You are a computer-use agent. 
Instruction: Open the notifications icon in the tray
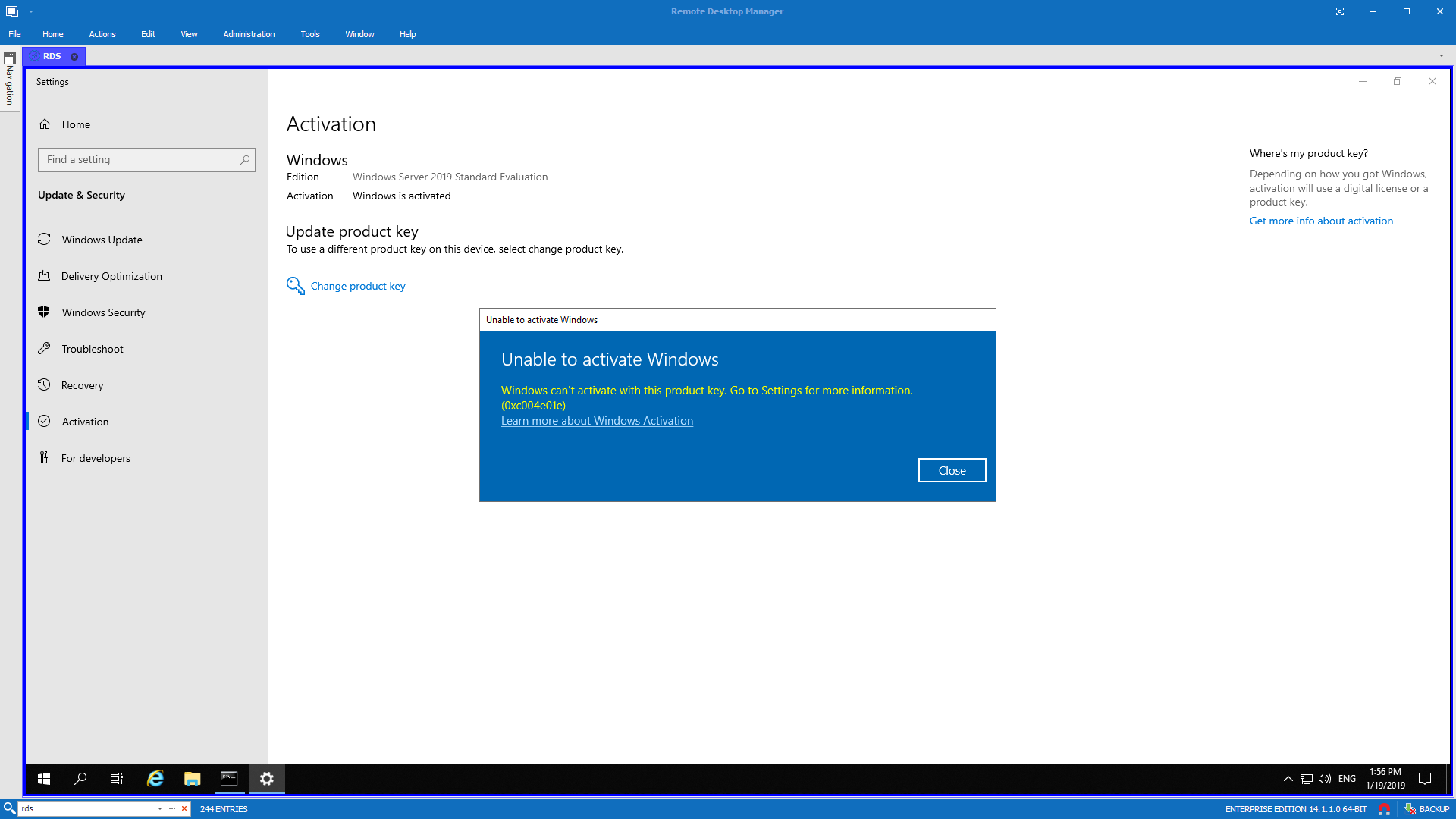point(1426,779)
